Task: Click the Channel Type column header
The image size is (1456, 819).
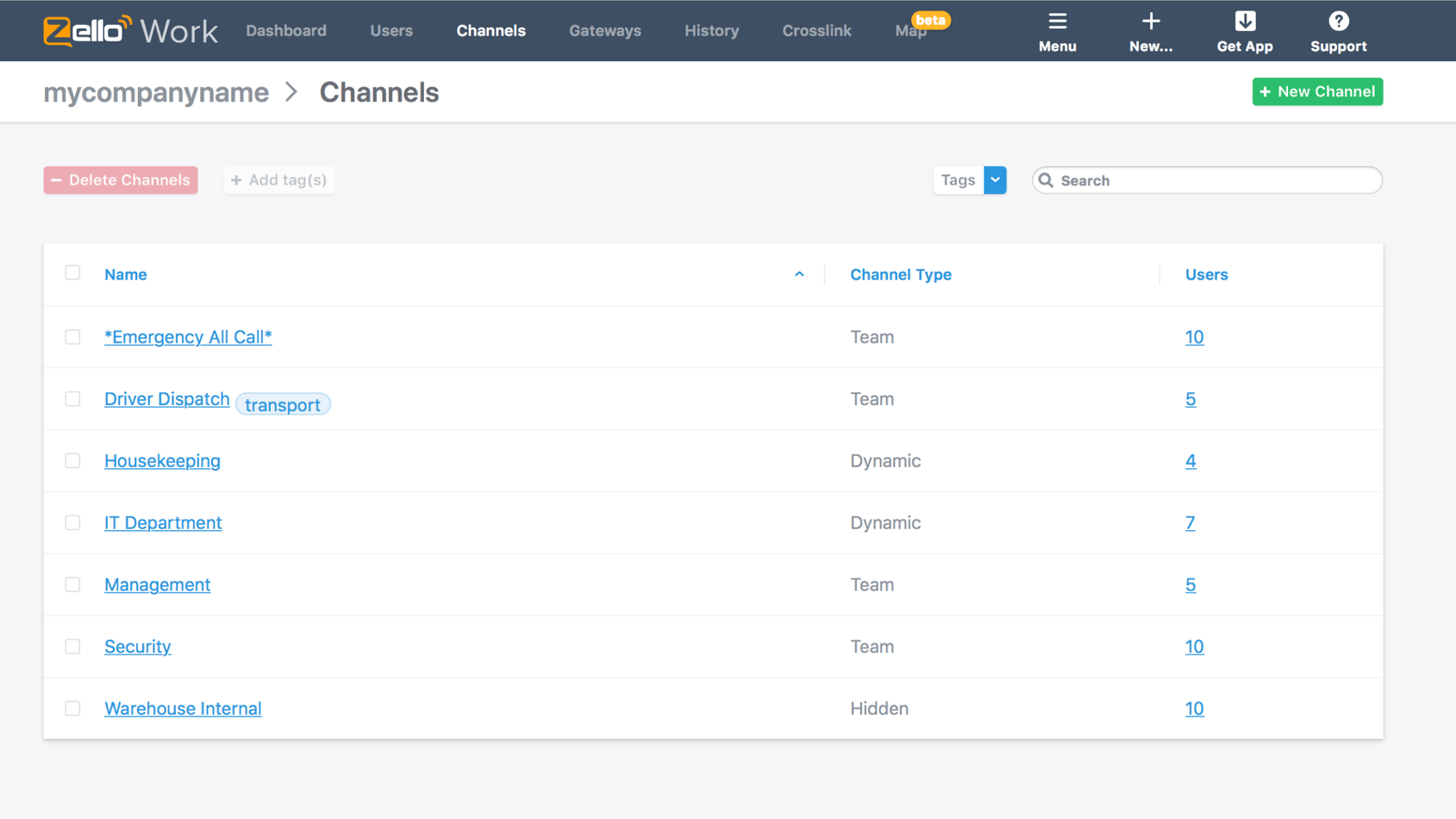Action: click(x=900, y=274)
